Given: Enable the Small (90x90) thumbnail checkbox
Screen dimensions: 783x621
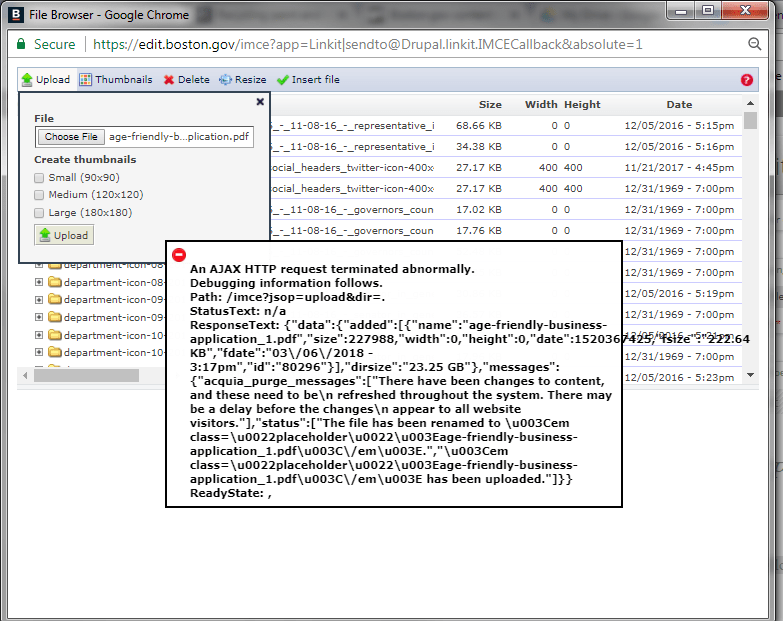Looking at the screenshot, I should pos(39,178).
